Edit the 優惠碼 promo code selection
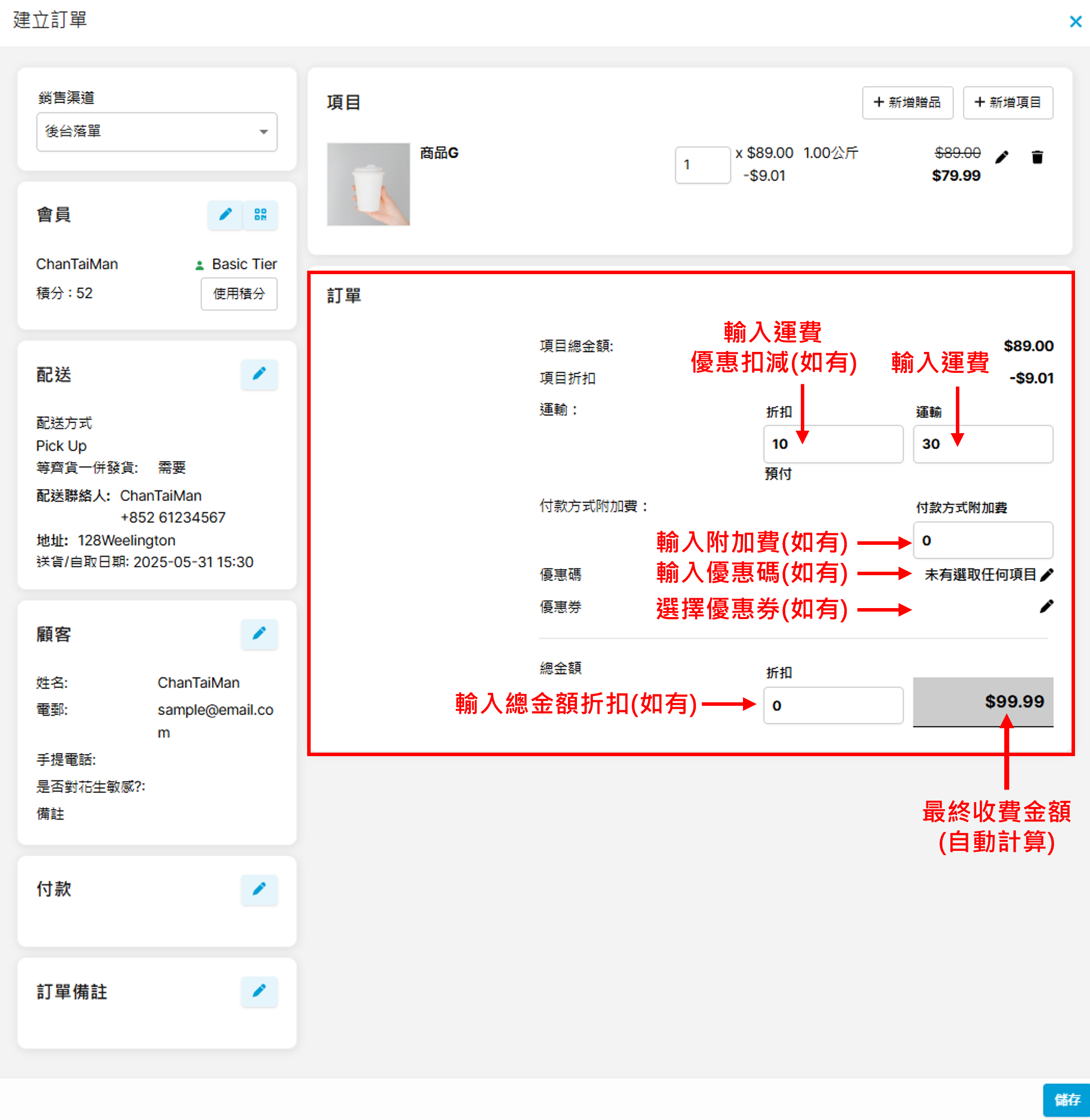Image resolution: width=1090 pixels, height=1120 pixels. pos(1047,575)
